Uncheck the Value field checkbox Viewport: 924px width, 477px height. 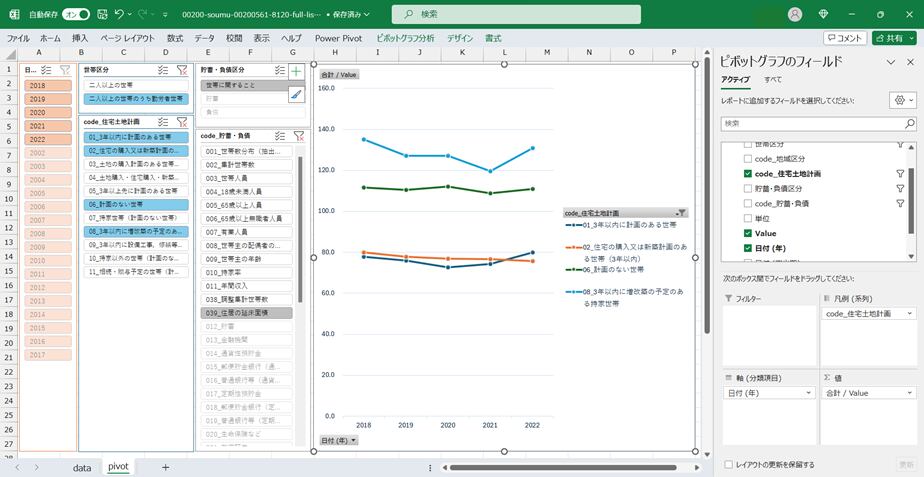click(748, 232)
